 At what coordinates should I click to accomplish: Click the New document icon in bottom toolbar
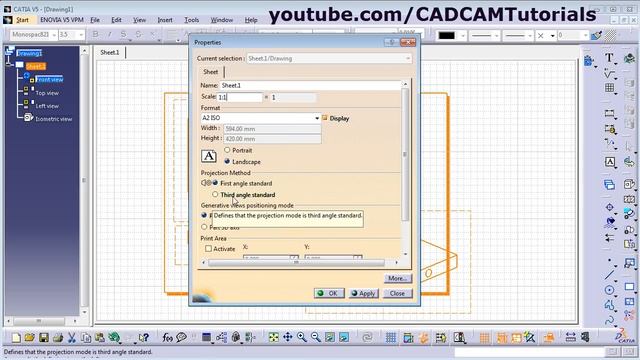16,337
